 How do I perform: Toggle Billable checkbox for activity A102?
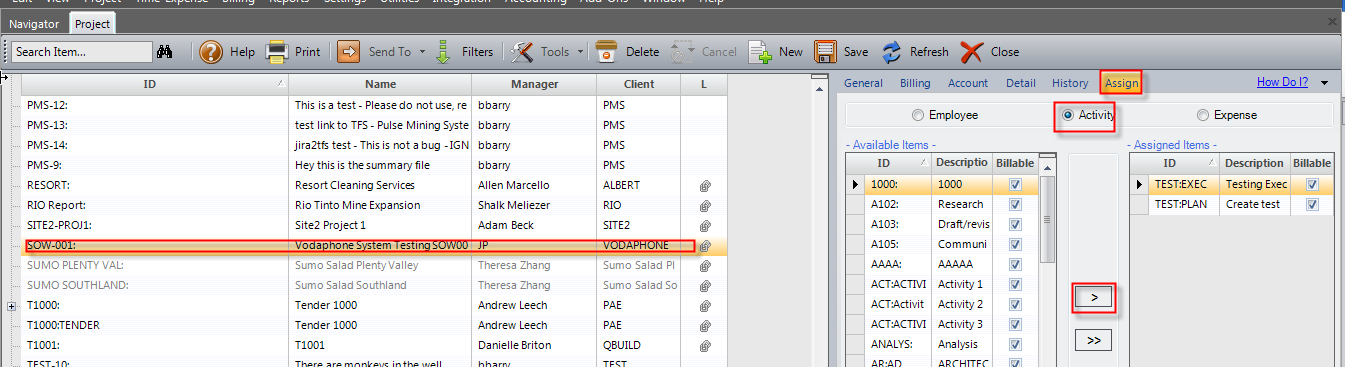1016,204
